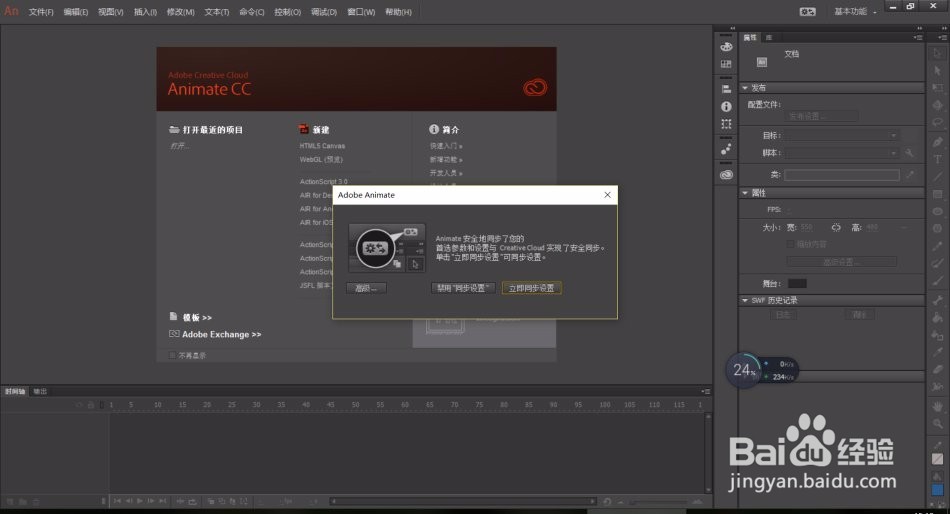The image size is (950, 514).
Task: Select the Text tool
Action: (x=937, y=159)
